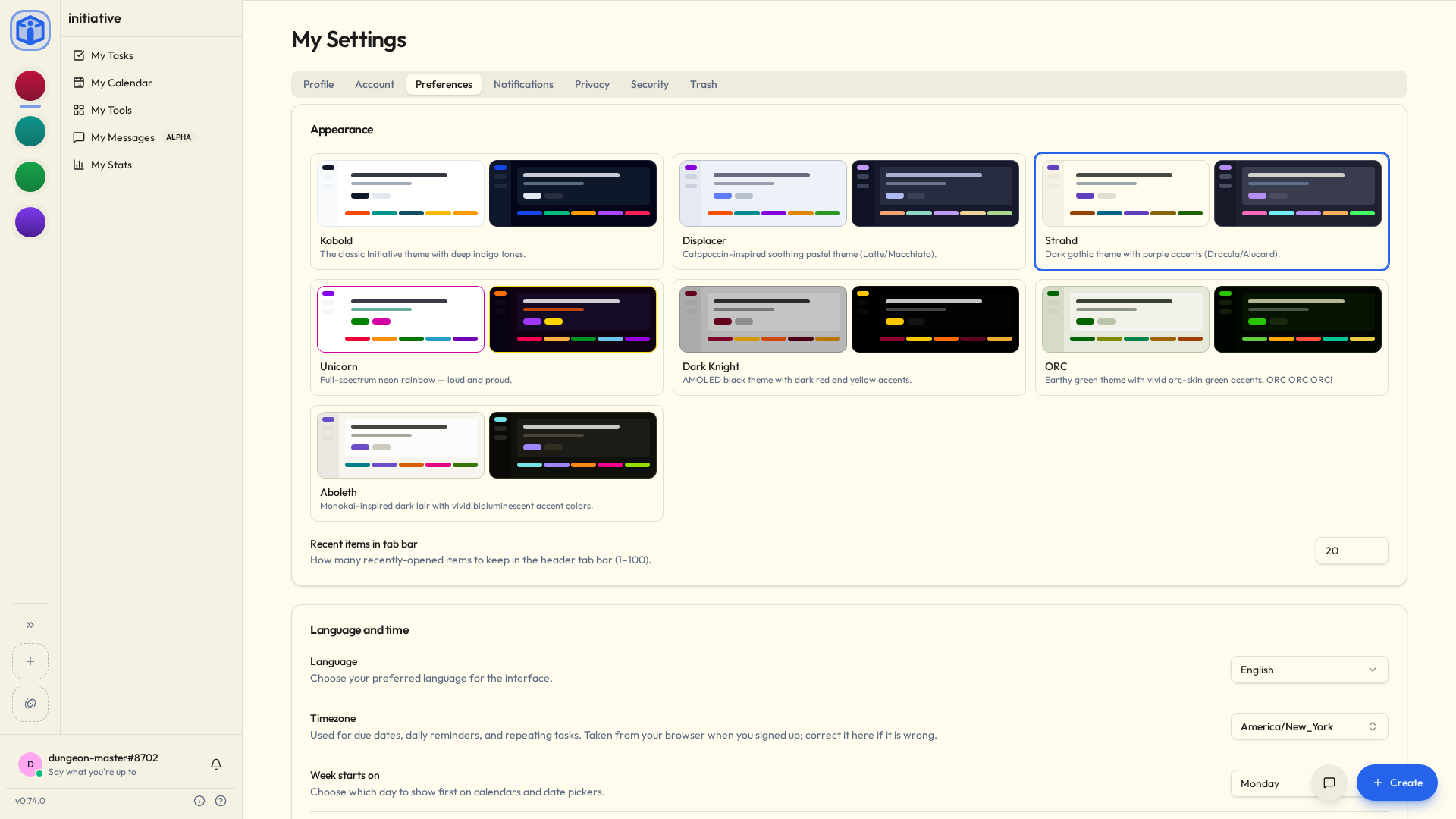Click the recent items number field
The width and height of the screenshot is (1456, 819).
(1352, 551)
